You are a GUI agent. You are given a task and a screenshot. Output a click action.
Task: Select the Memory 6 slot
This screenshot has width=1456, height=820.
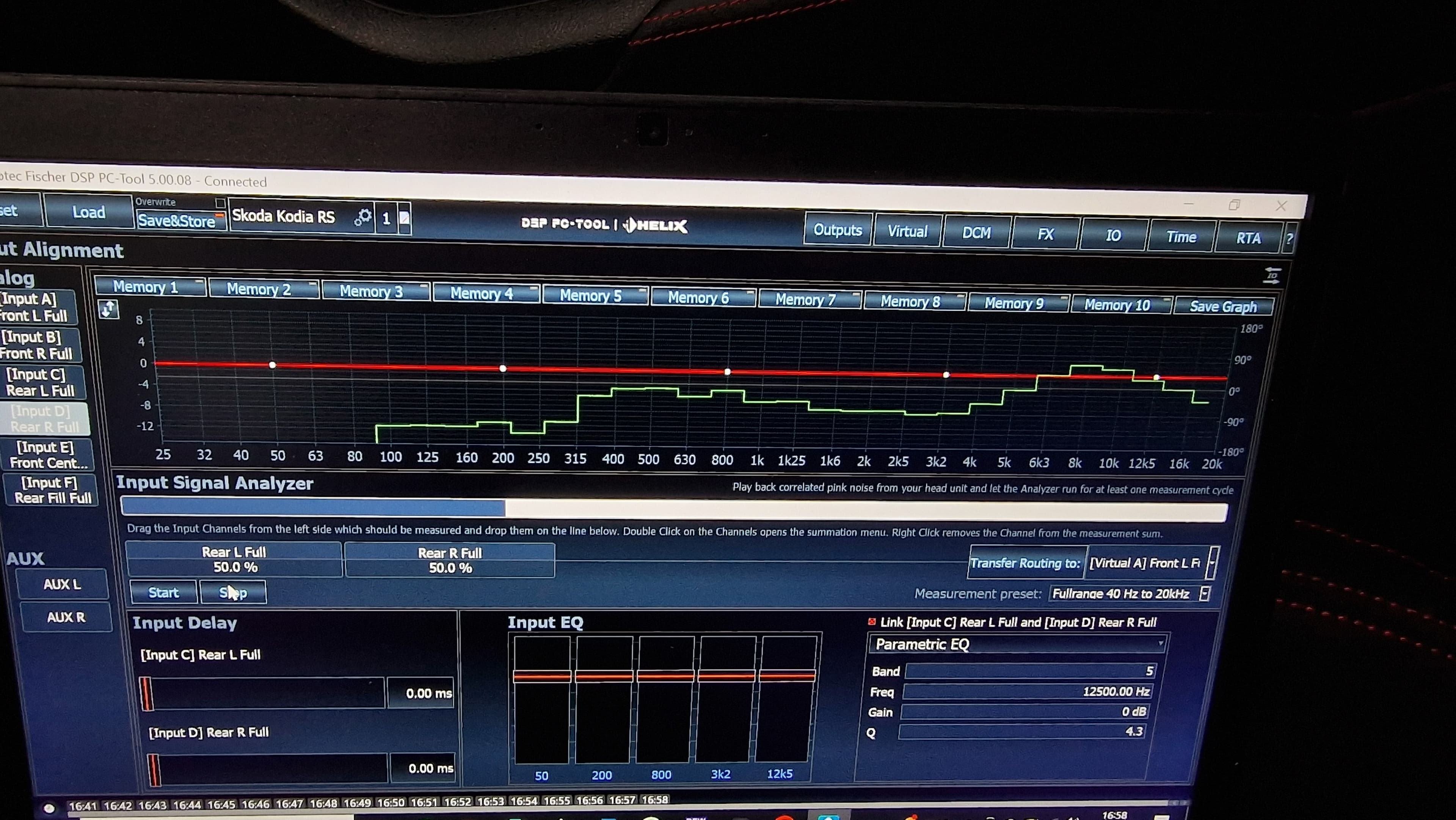click(x=703, y=297)
